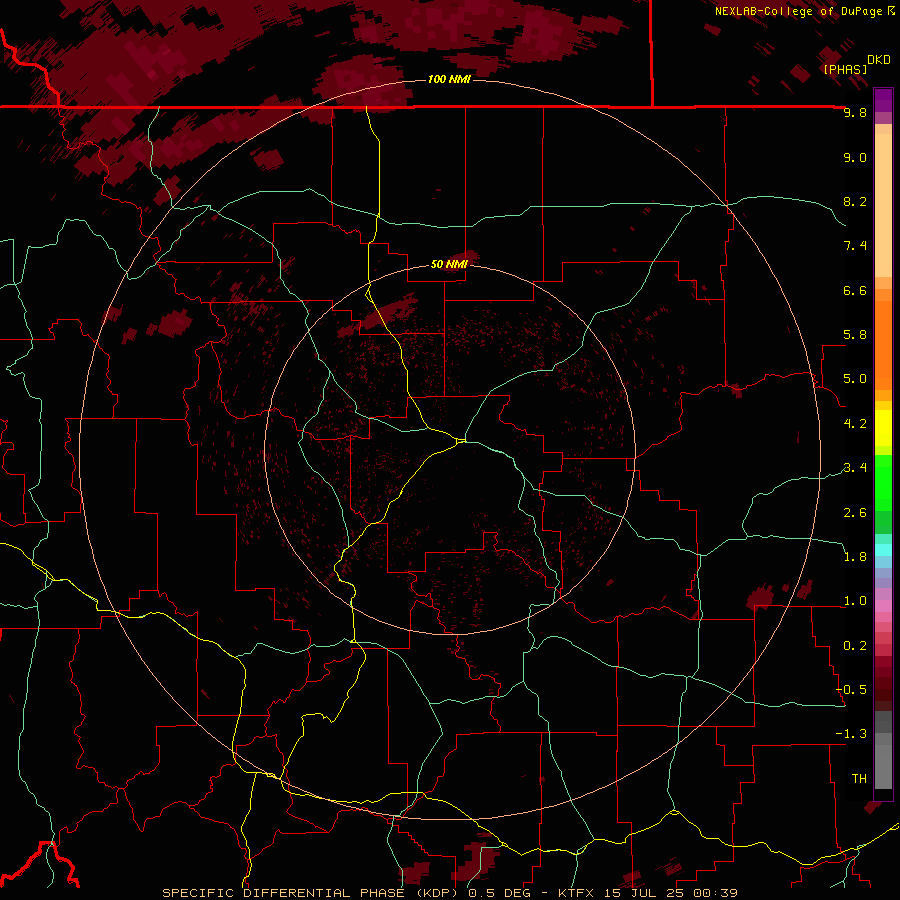
Task: Click the 7.4 legend value
Action: coord(855,246)
